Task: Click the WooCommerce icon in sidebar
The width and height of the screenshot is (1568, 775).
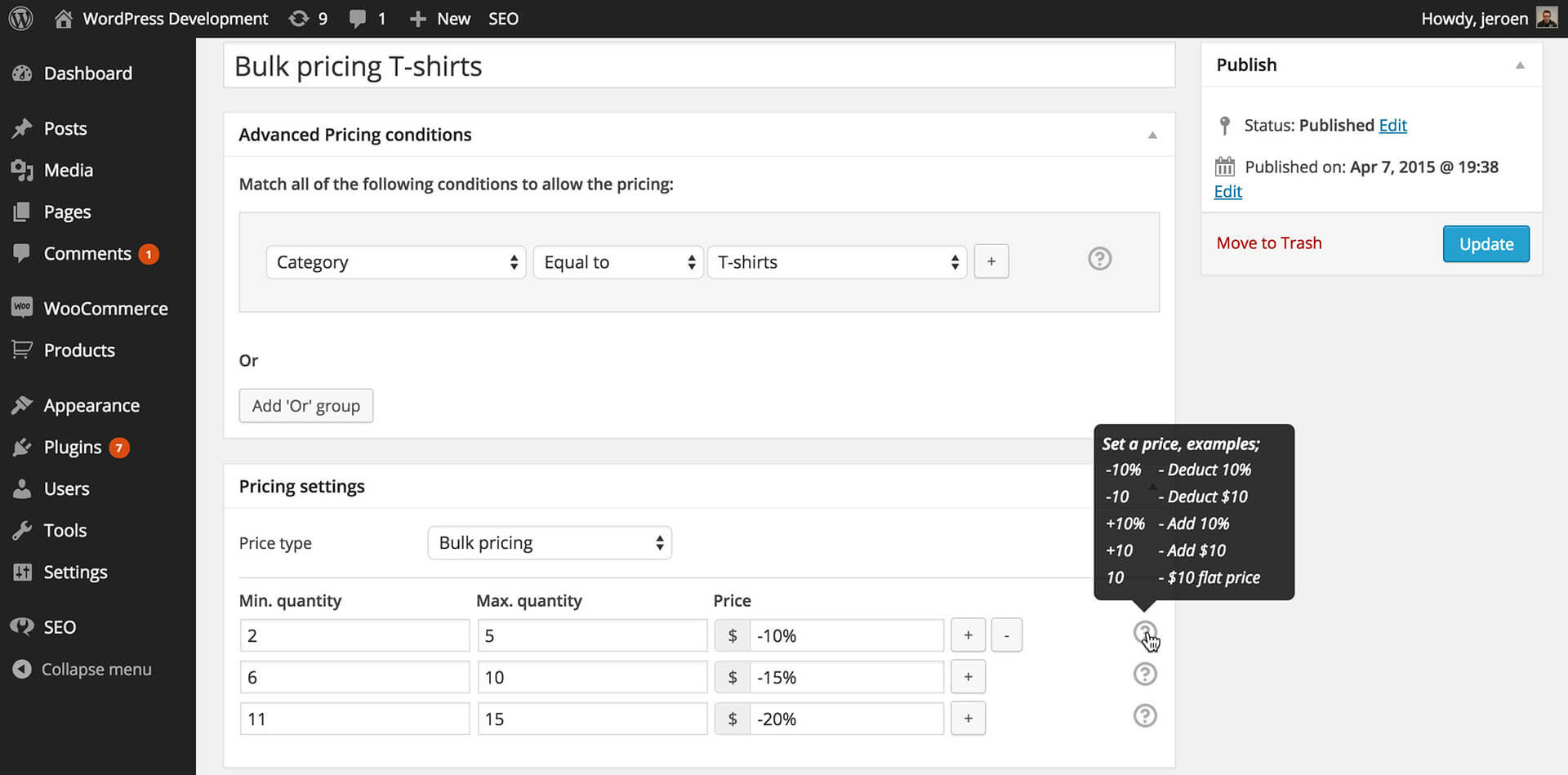Action: tap(22, 308)
